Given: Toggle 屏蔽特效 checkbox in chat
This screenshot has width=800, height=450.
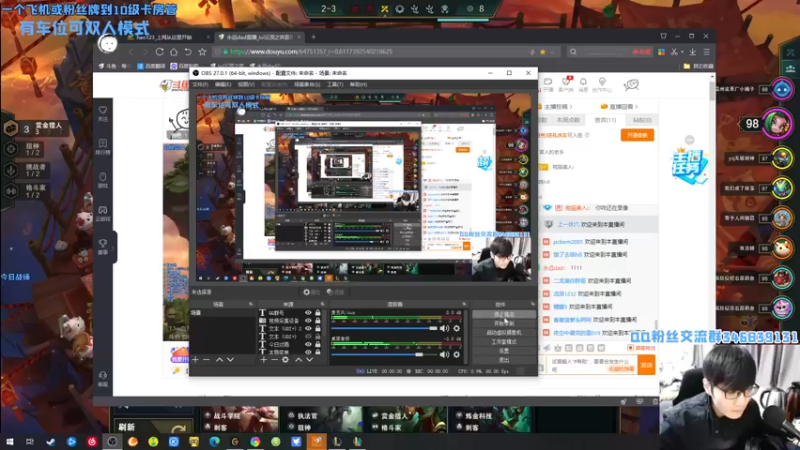Looking at the screenshot, I should [x=631, y=348].
